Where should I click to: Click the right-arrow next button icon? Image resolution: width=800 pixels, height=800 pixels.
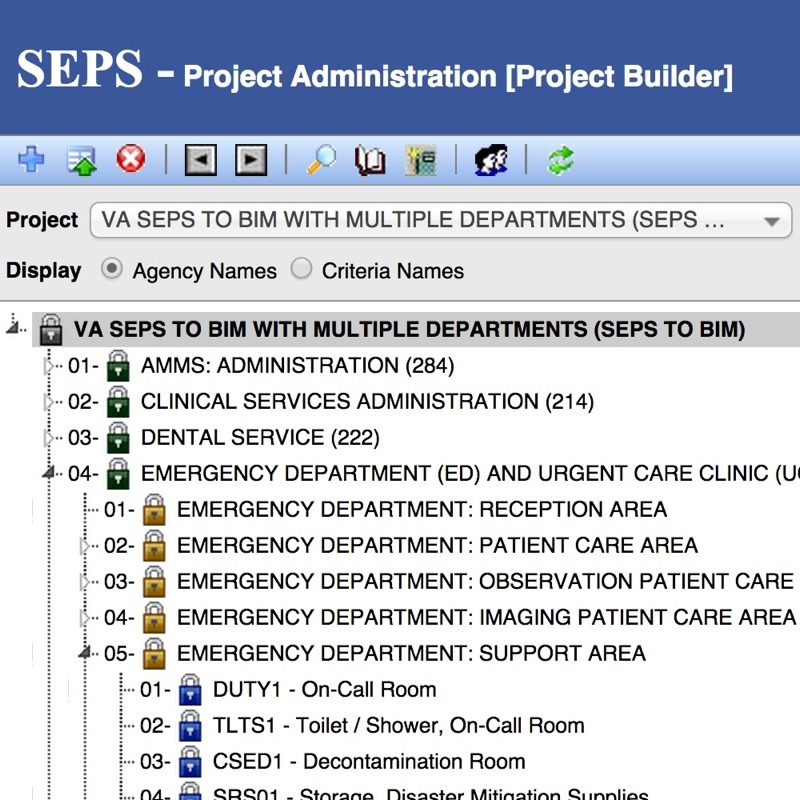(x=251, y=160)
